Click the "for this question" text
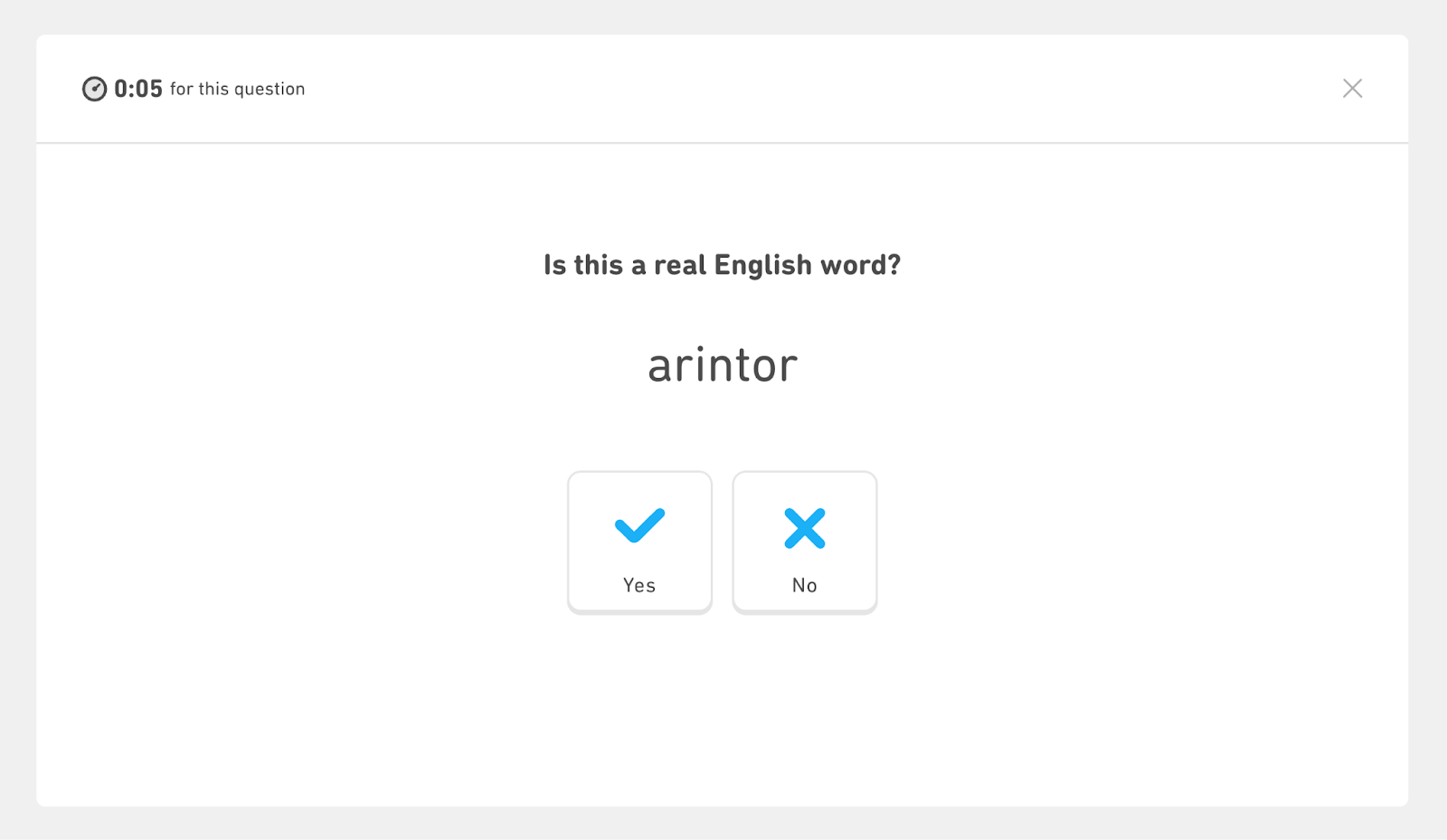Image resolution: width=1447 pixels, height=840 pixels. coord(237,89)
